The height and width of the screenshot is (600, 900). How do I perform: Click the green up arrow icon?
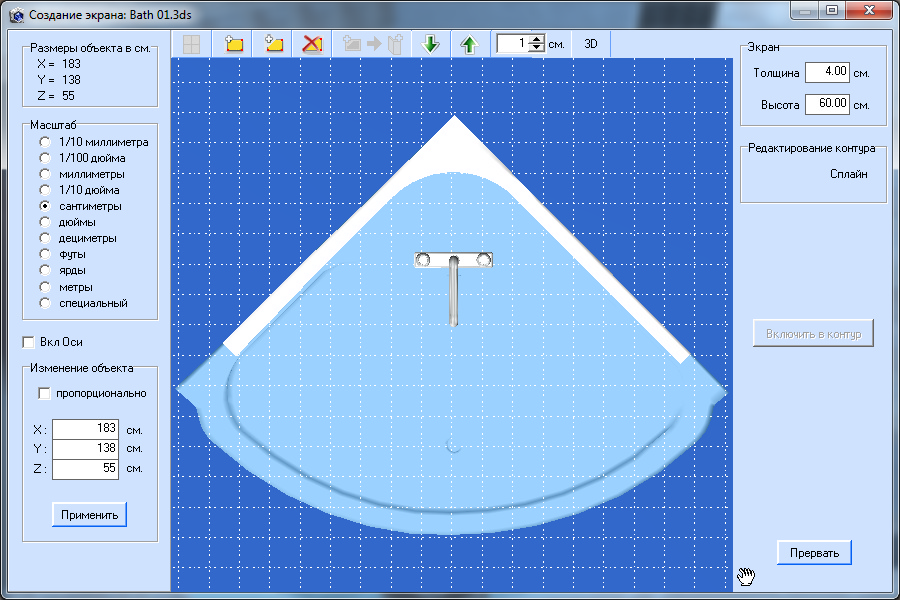469,44
